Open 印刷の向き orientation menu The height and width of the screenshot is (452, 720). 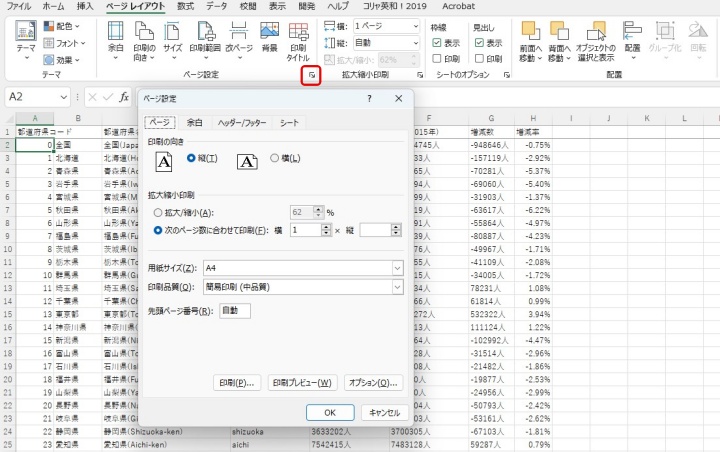click(x=144, y=40)
